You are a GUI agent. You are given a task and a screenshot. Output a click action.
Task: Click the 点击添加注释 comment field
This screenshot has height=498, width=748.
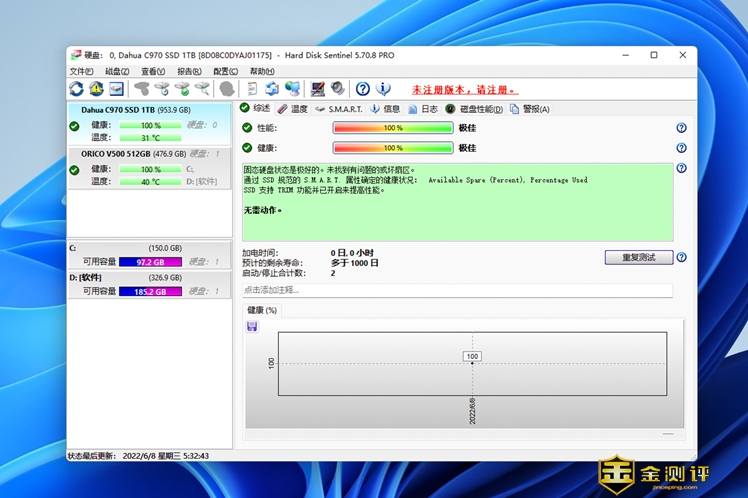point(457,290)
